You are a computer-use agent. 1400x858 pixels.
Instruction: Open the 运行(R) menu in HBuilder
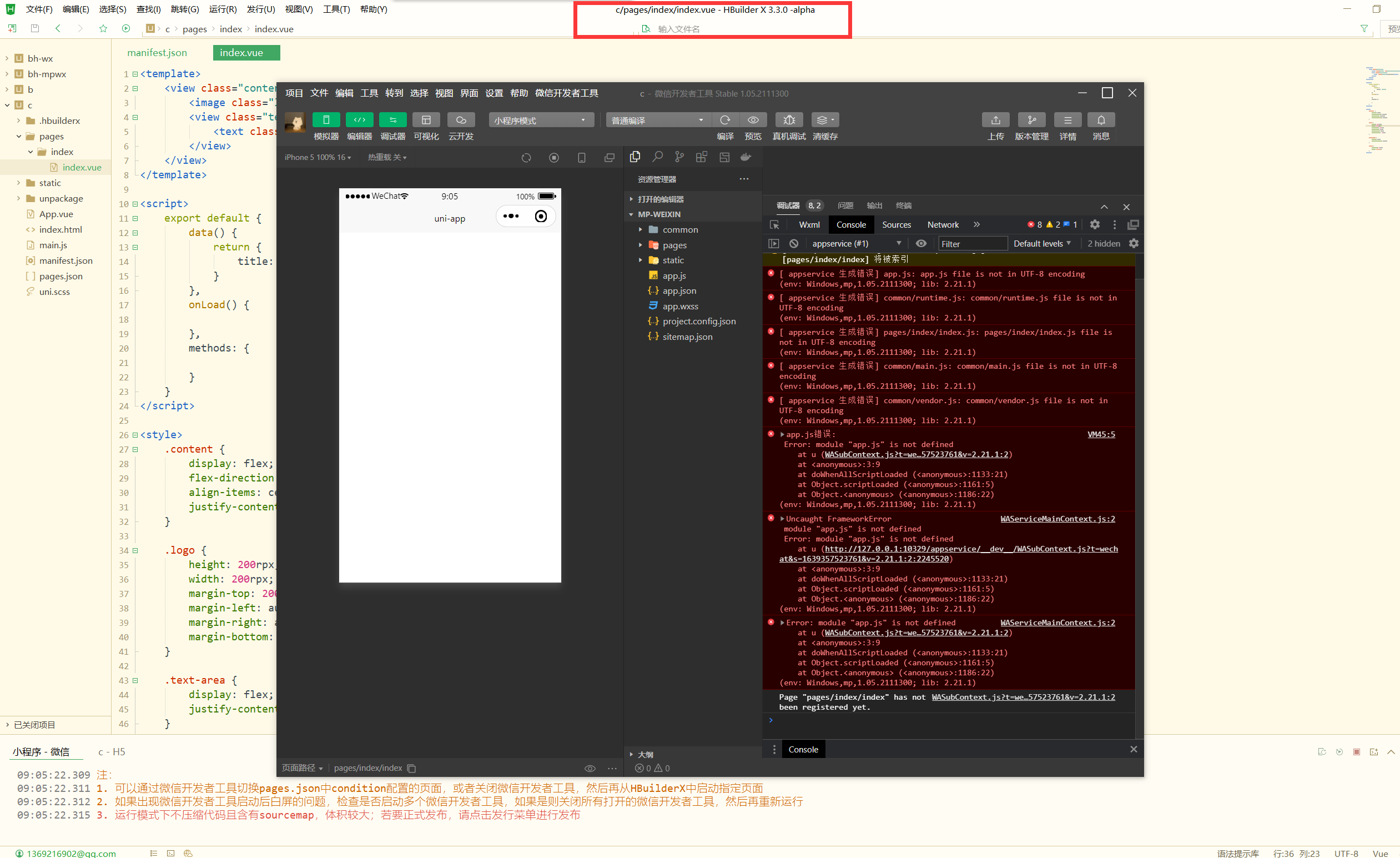pyautogui.click(x=222, y=9)
